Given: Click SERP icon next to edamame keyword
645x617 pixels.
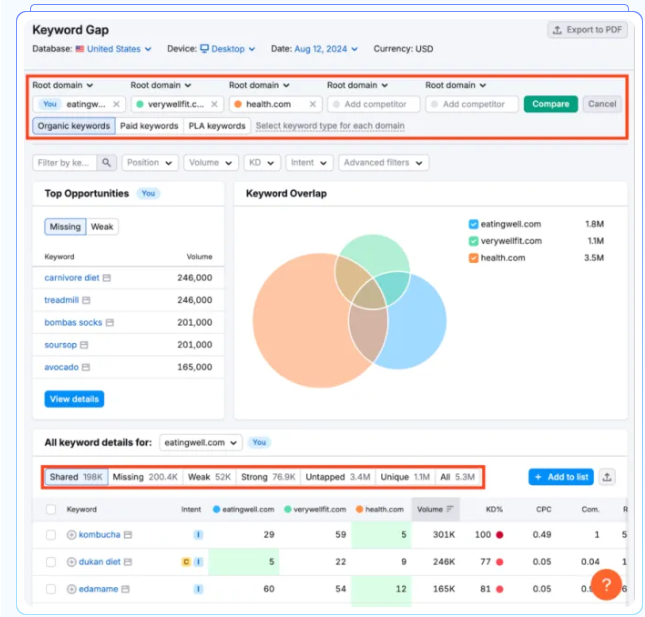Looking at the screenshot, I should tap(125, 589).
